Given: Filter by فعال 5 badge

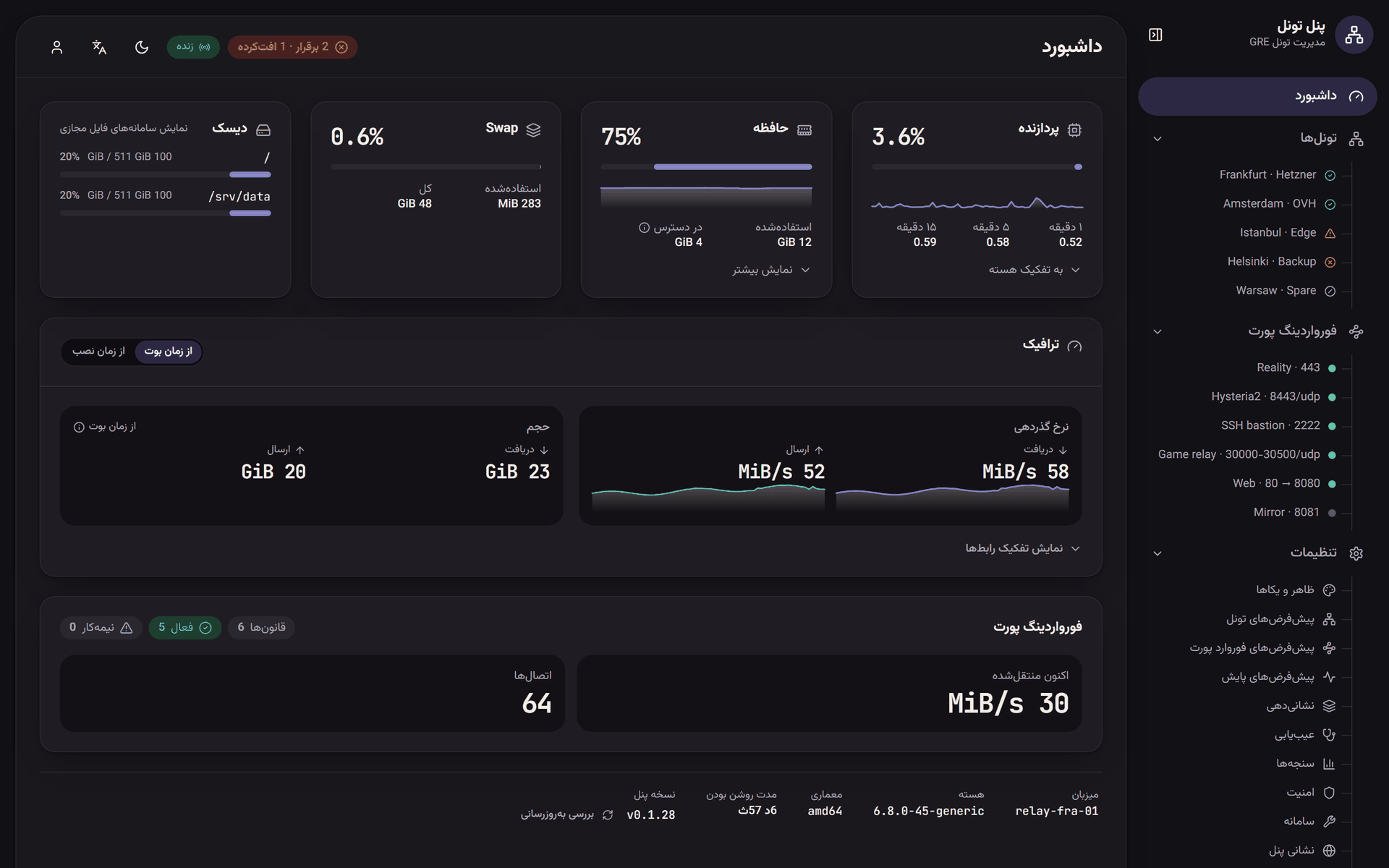Looking at the screenshot, I should 185,627.
